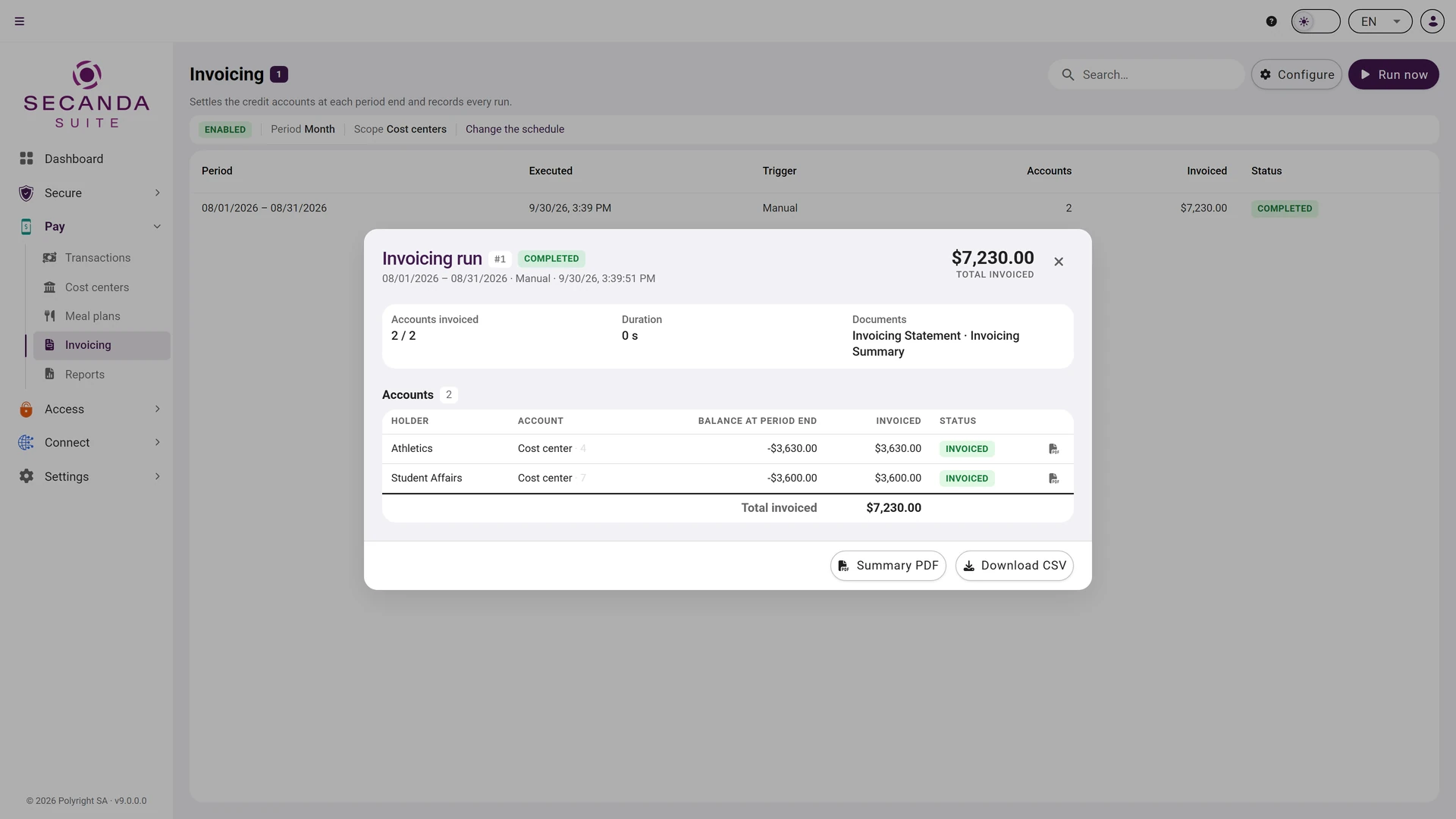Click the Cost centers bank icon
The image size is (1456, 819).
49,287
